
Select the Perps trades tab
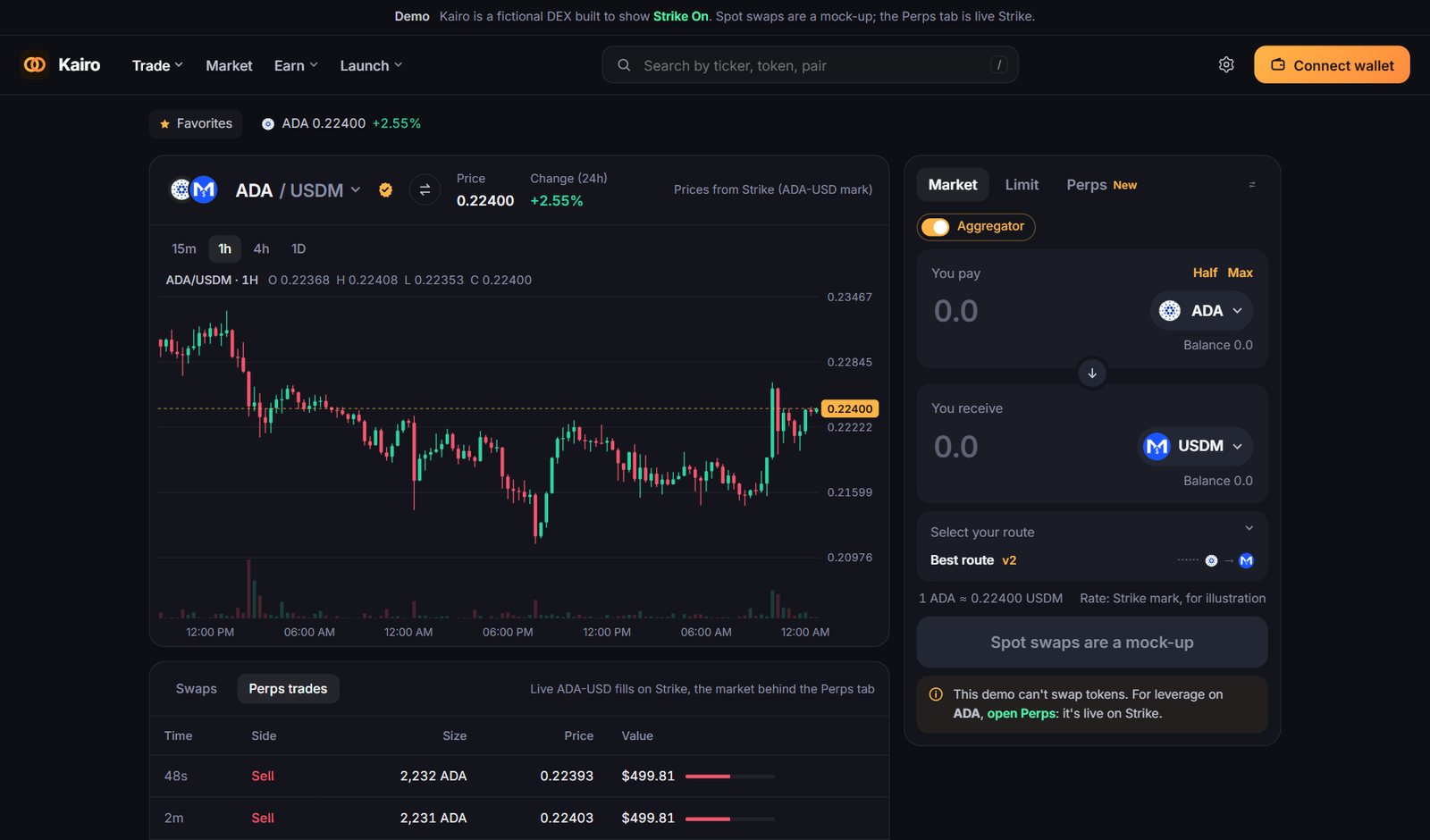(288, 689)
